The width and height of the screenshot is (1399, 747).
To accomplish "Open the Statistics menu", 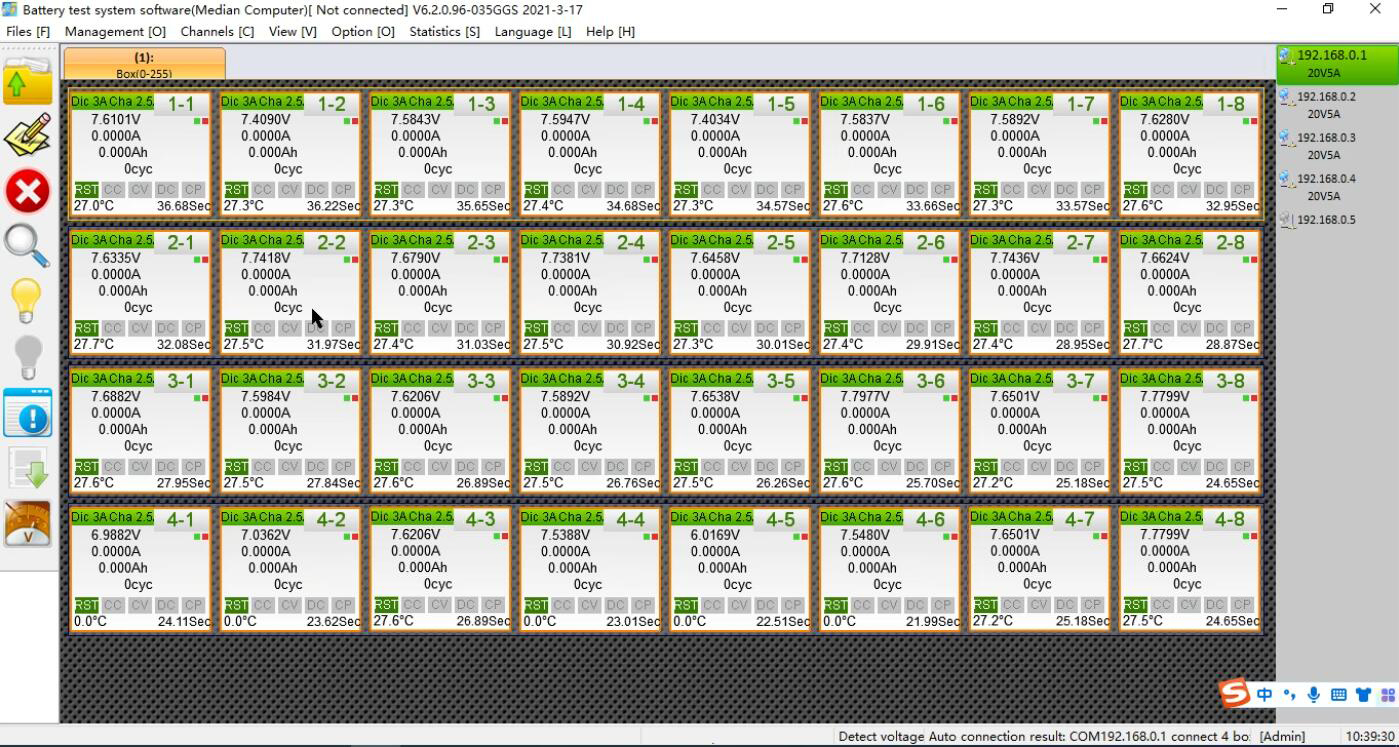I will (444, 32).
